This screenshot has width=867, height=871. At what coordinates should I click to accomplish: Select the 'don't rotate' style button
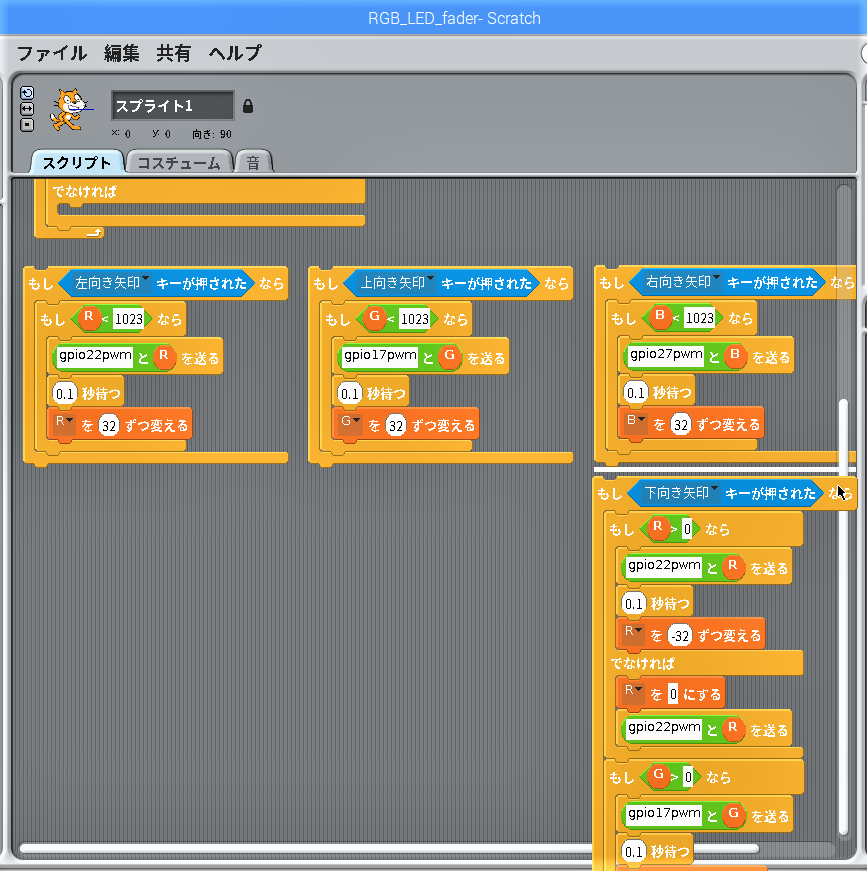point(27,124)
